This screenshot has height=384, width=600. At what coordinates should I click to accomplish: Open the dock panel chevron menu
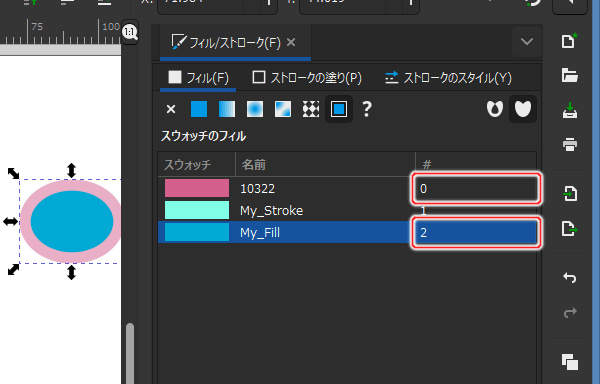[527, 41]
